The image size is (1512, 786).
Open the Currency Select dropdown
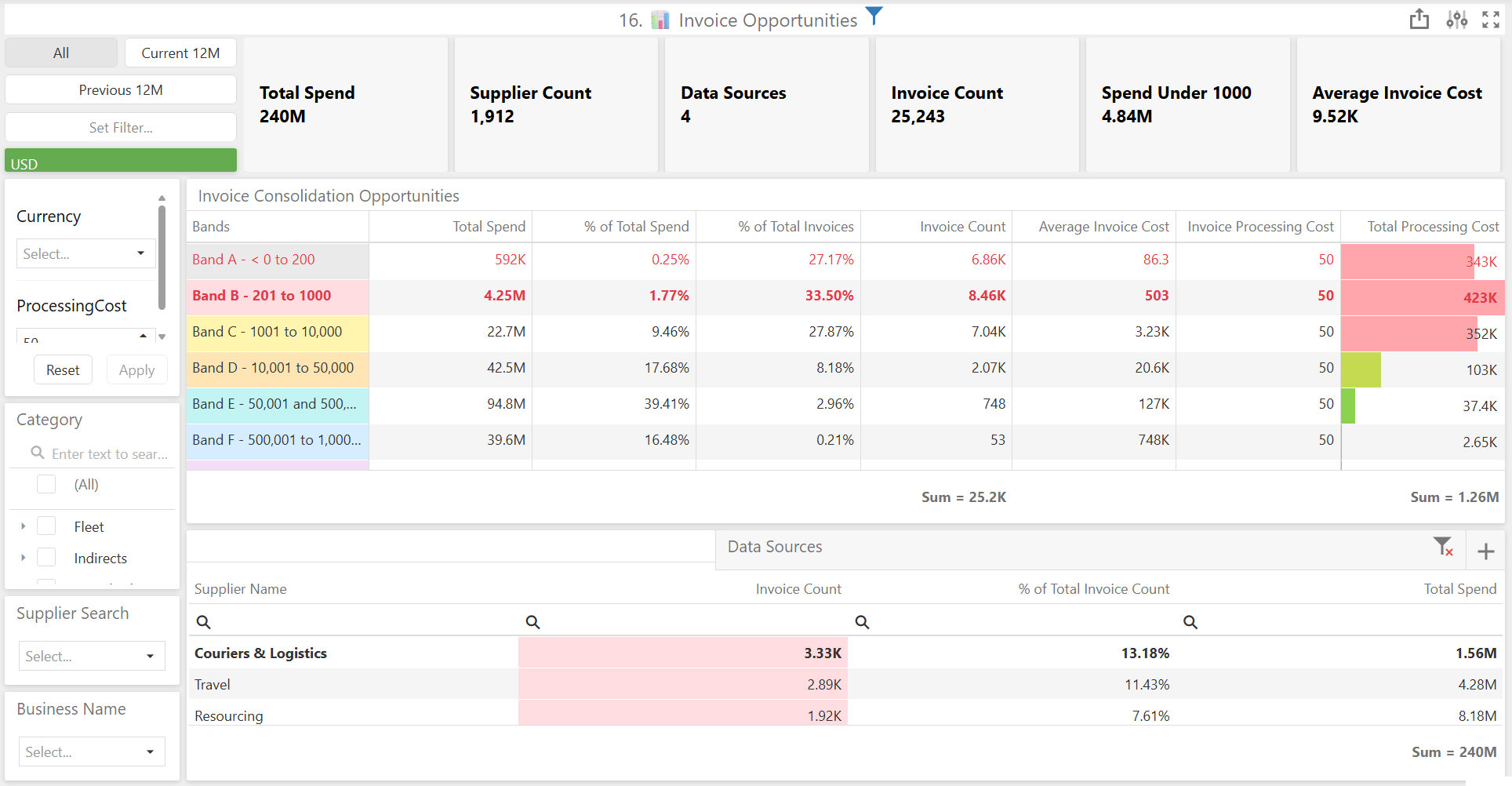(x=85, y=253)
